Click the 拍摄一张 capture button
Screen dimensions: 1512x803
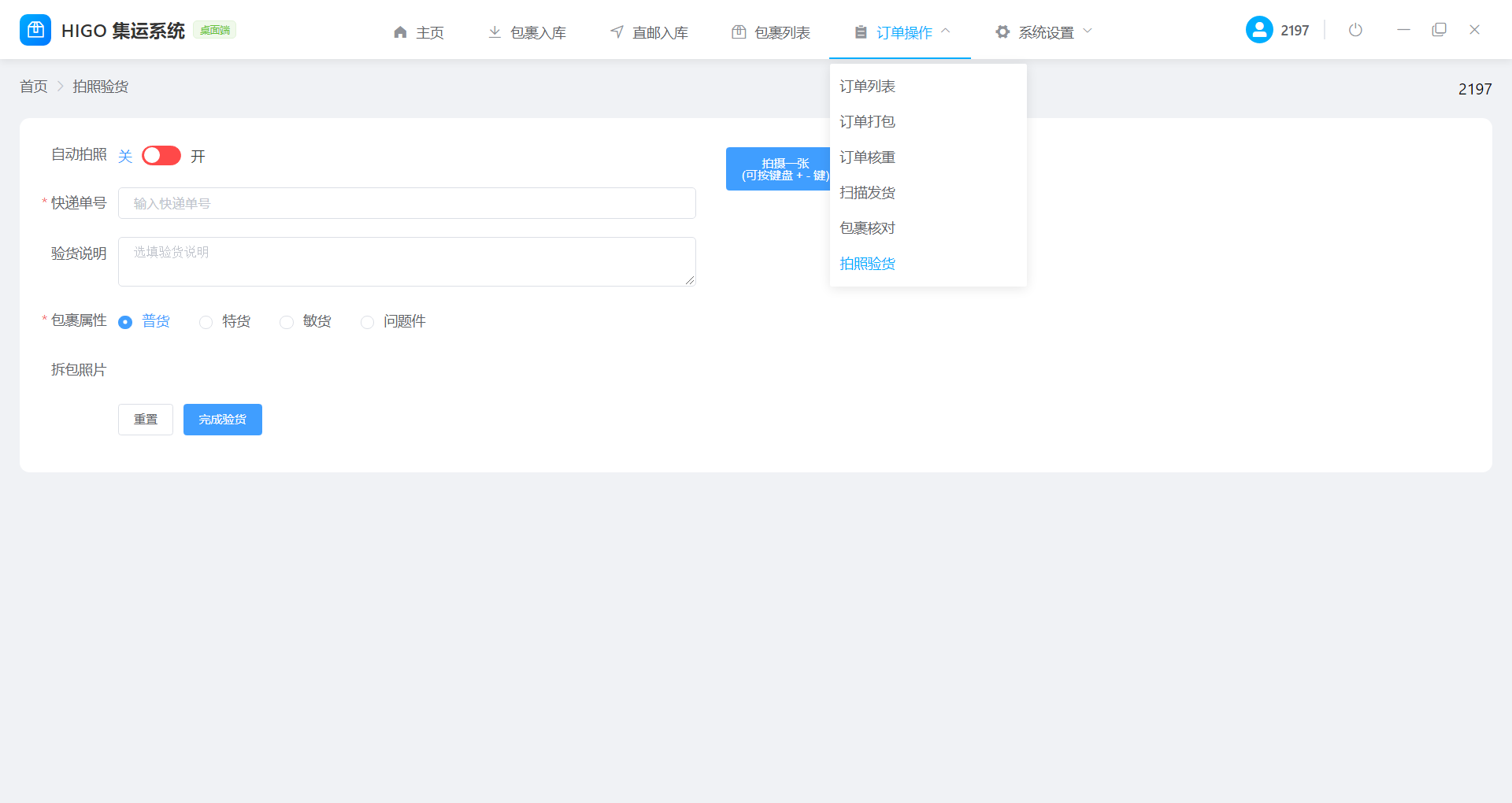click(x=778, y=168)
